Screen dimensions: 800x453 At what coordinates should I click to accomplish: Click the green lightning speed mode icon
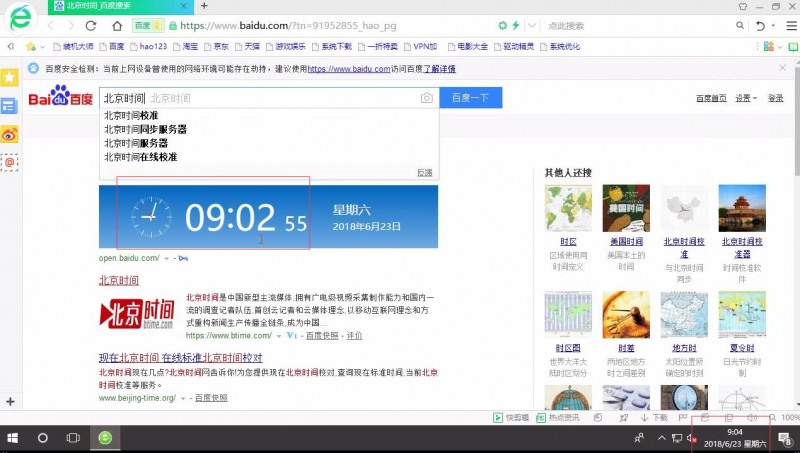tap(515, 26)
